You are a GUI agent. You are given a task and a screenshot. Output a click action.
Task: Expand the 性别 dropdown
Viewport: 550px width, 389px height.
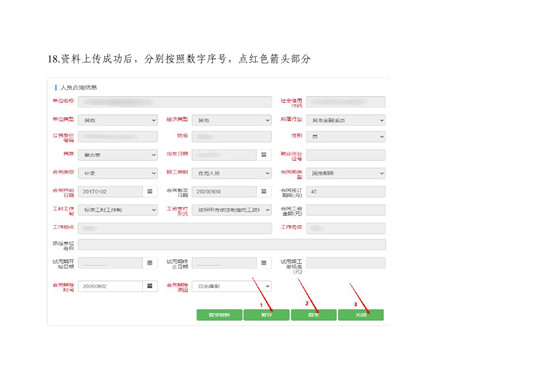tap(346, 137)
